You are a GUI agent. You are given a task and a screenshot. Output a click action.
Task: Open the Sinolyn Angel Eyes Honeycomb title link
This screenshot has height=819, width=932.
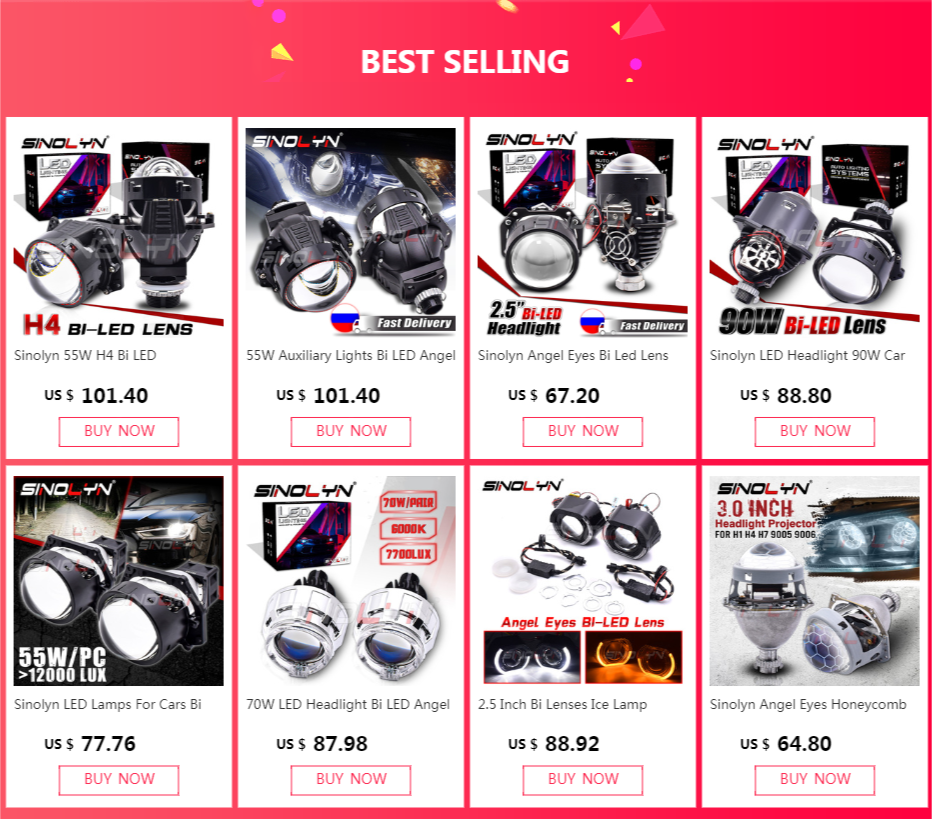point(808,704)
